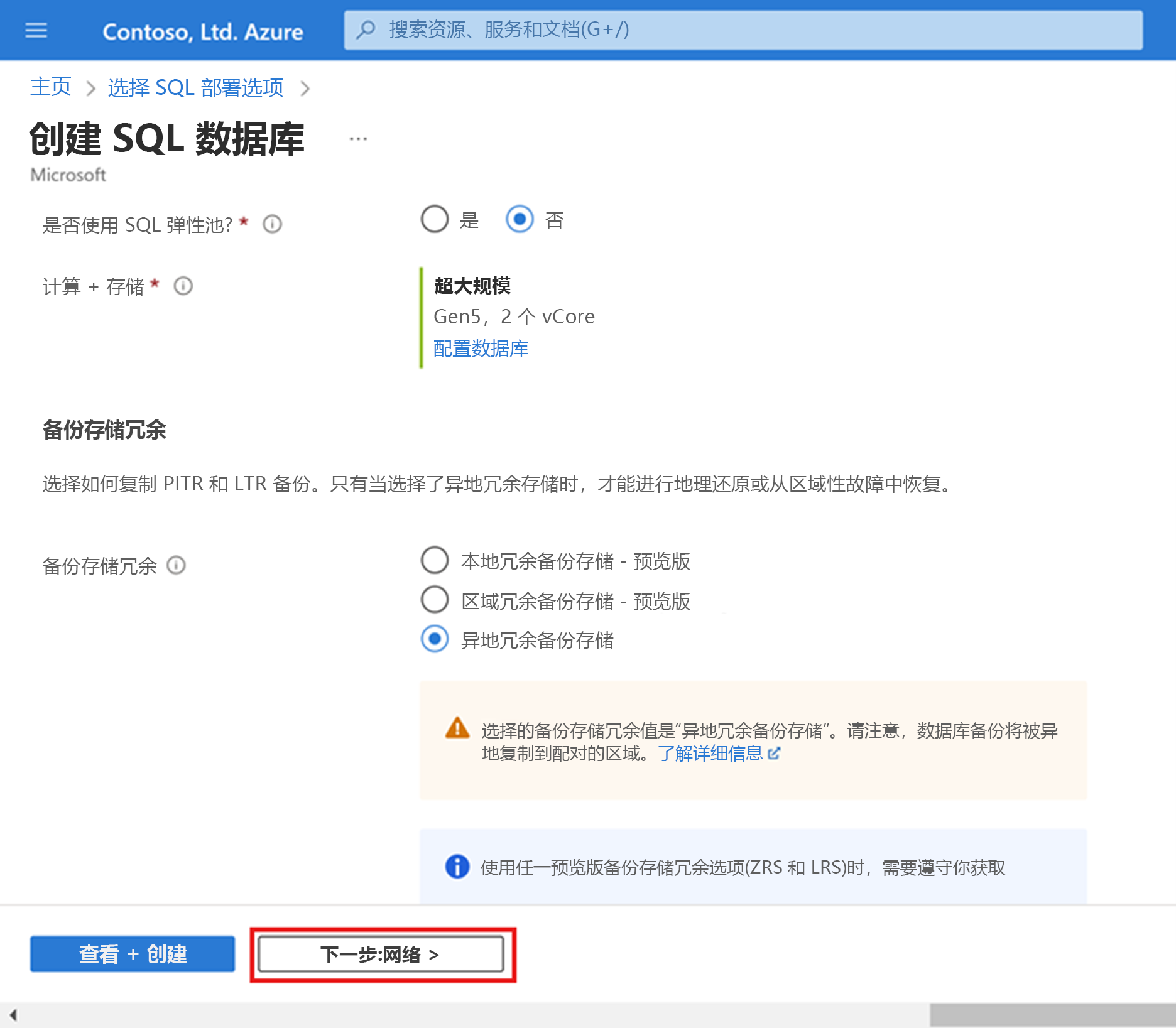1176x1028 pixels.
Task: Click the 超大规模 tier text
Action: pyautogui.click(x=472, y=286)
